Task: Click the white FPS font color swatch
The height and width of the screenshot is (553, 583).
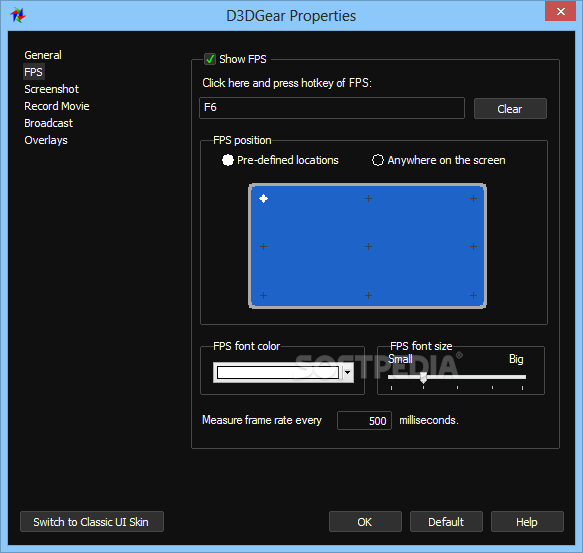Action: [278, 372]
